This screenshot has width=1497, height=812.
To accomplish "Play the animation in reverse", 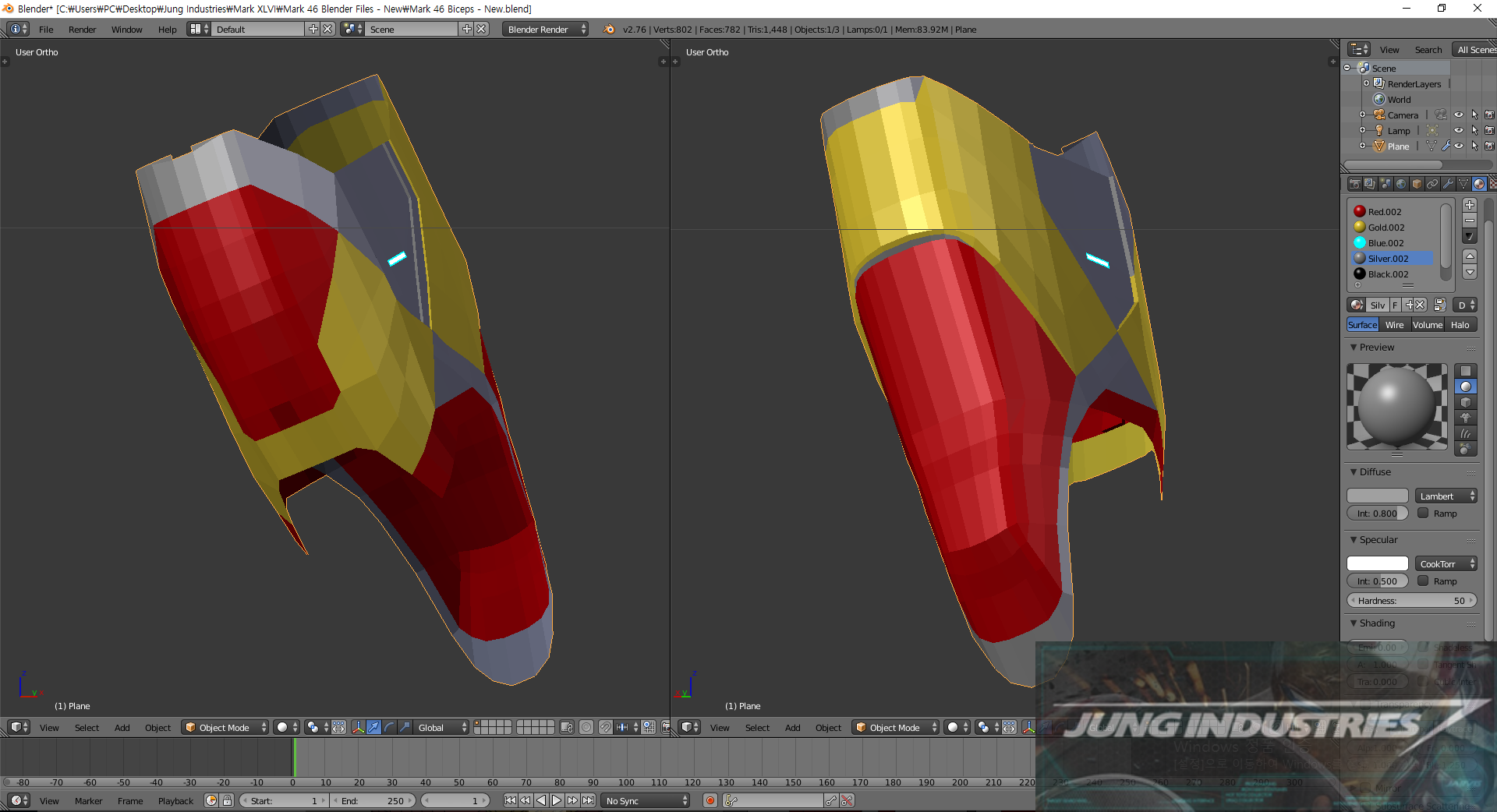I will click(x=541, y=800).
